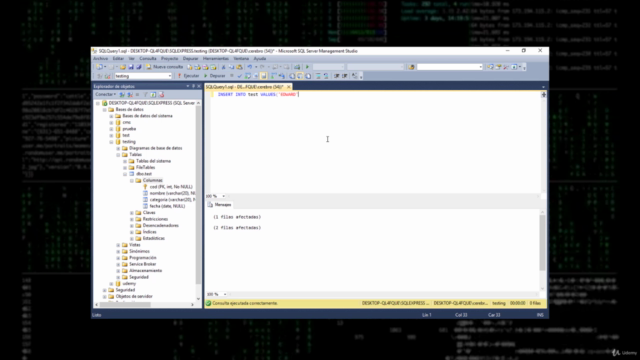Switch output to Results to Grid
The width and height of the screenshot is (640, 360).
300,76
